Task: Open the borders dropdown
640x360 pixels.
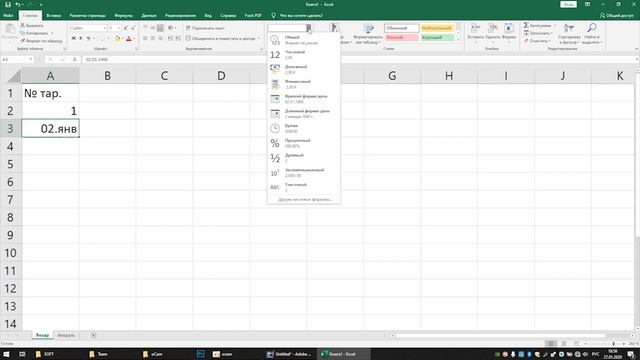Action: pyautogui.click(x=108, y=38)
